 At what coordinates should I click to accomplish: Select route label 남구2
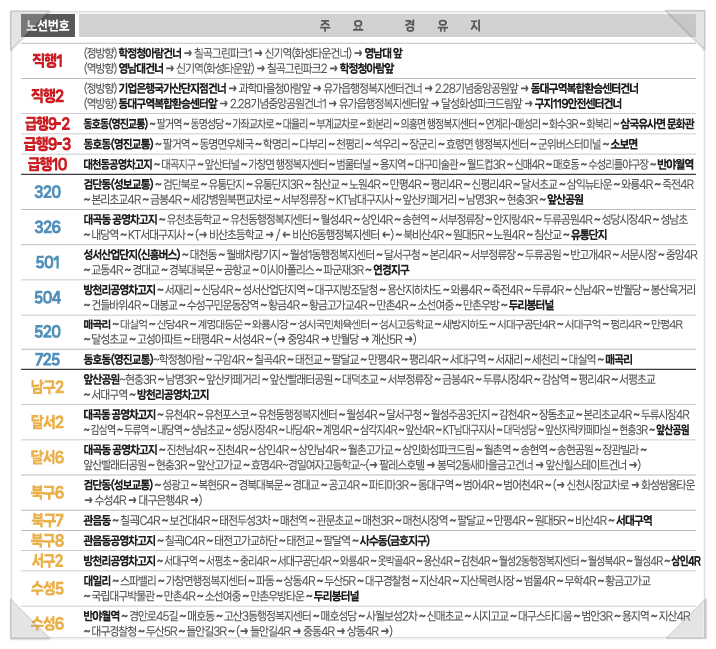47,387
